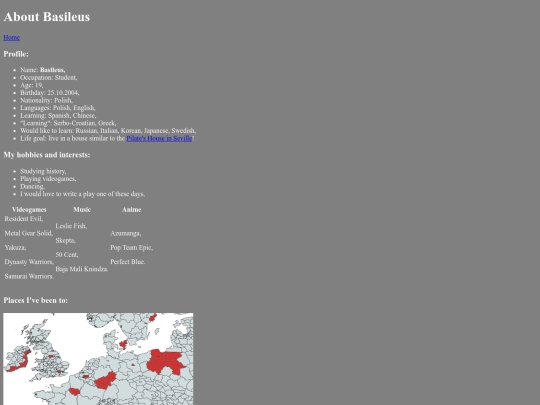Click the Metal Gear Solid cell
This screenshot has height=405, width=540.
(29, 233)
